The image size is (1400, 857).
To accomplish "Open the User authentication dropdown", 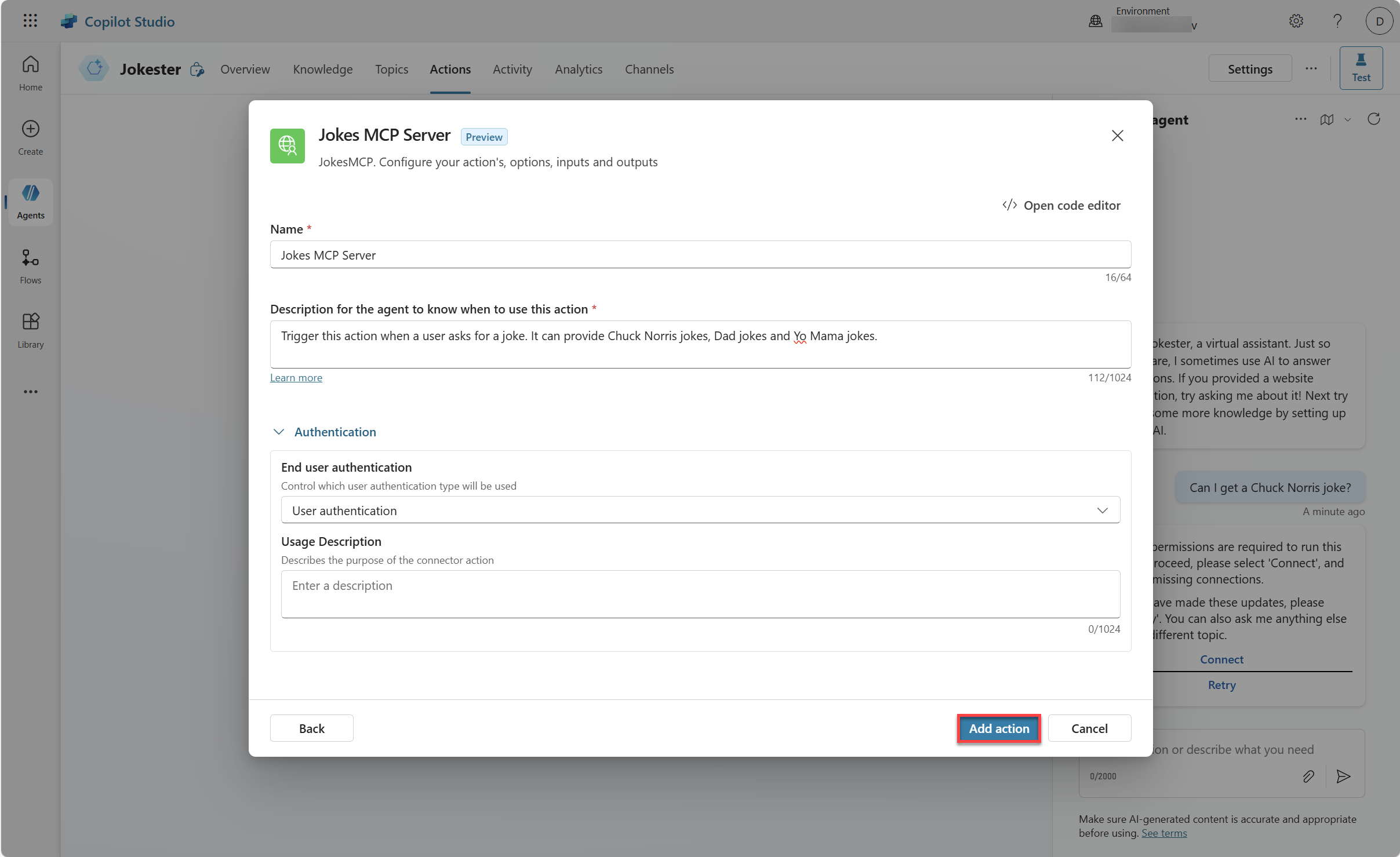I will (x=700, y=510).
